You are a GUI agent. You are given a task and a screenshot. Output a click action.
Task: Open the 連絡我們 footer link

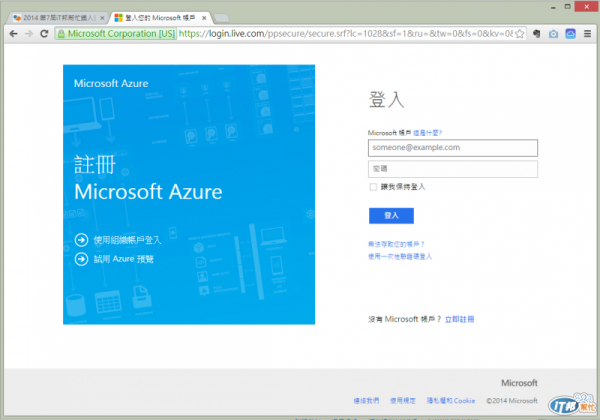point(366,400)
